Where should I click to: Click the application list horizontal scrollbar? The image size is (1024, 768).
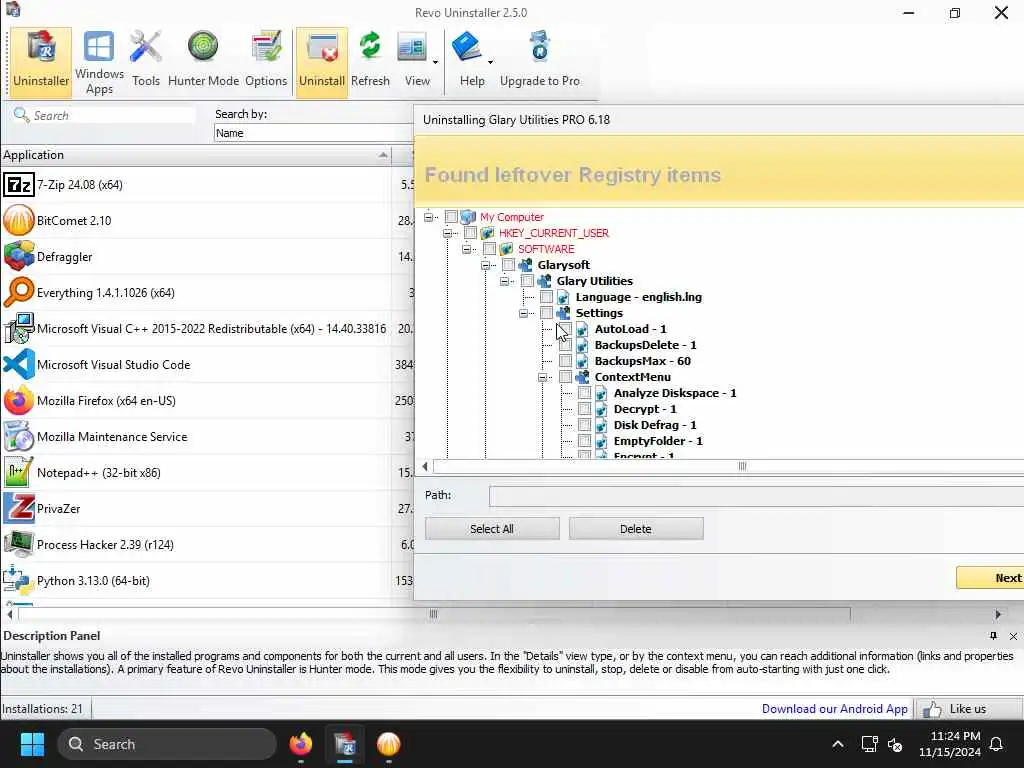434,614
